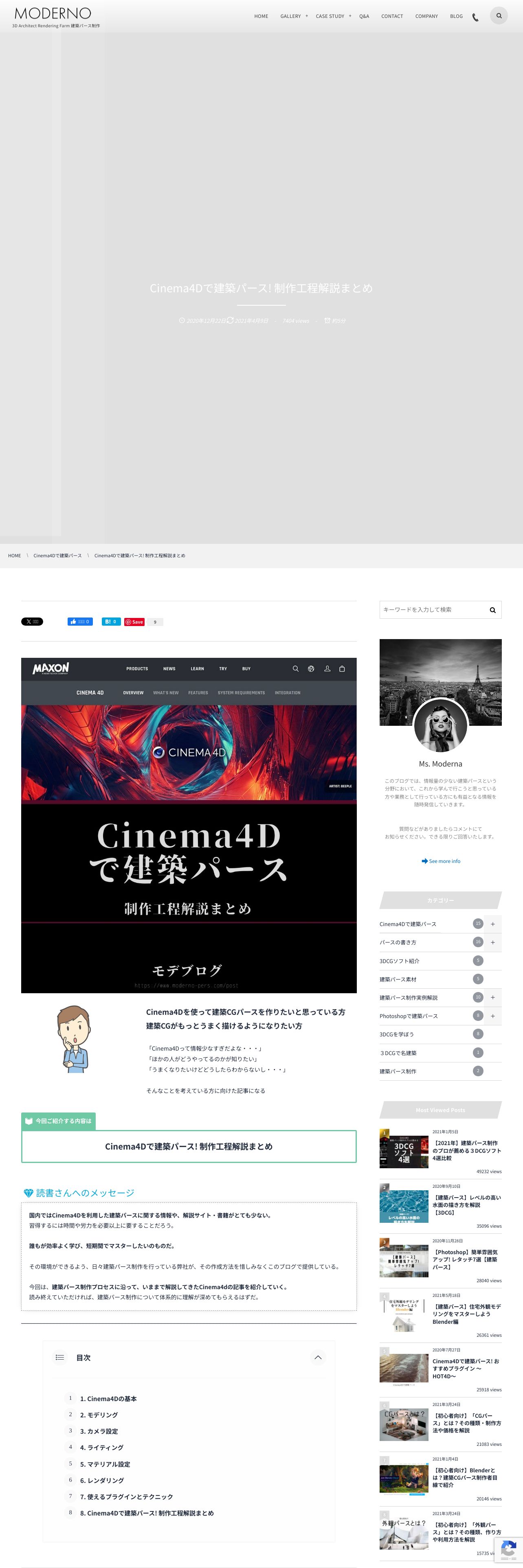Focus the keyword search input field
This screenshot has width=523, height=1568.
pyautogui.click(x=432, y=609)
